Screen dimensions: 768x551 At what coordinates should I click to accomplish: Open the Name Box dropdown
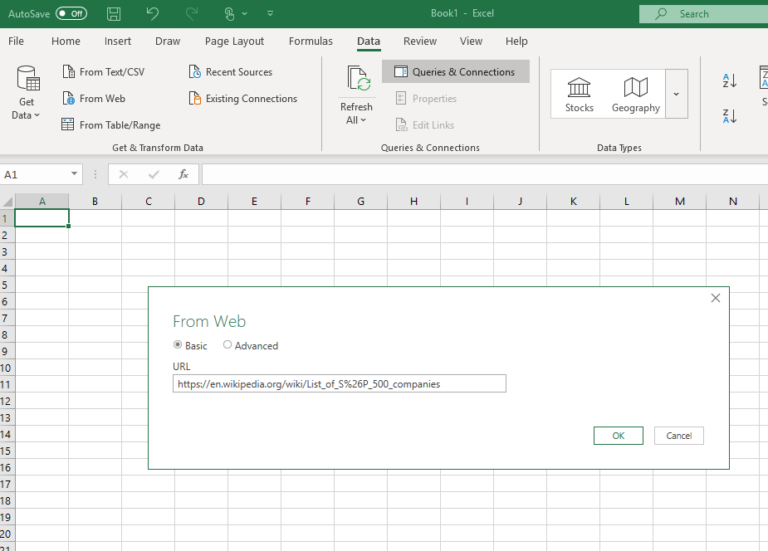click(x=75, y=174)
